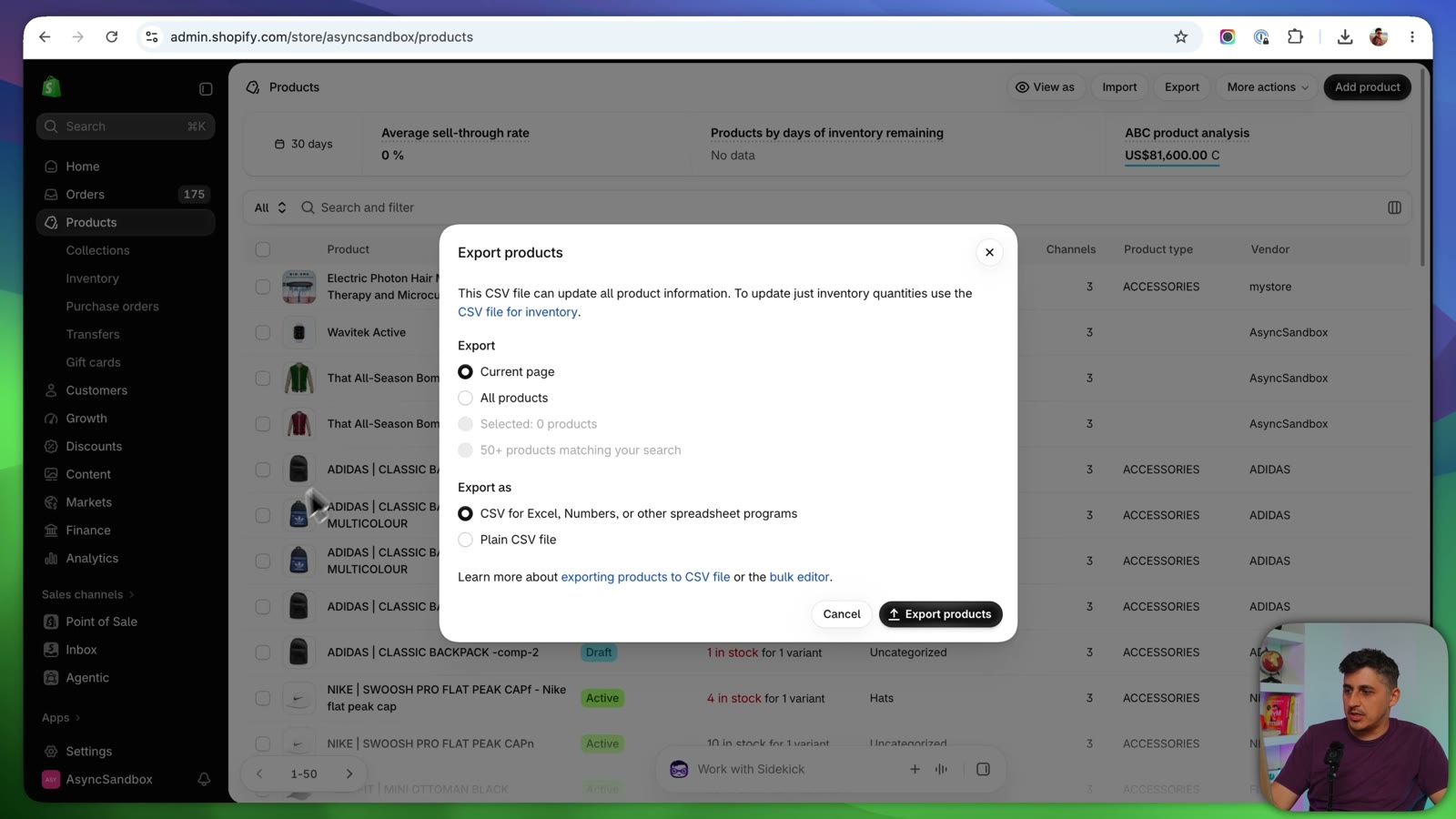Collapse the sidebar with the panel icon

coord(206,89)
